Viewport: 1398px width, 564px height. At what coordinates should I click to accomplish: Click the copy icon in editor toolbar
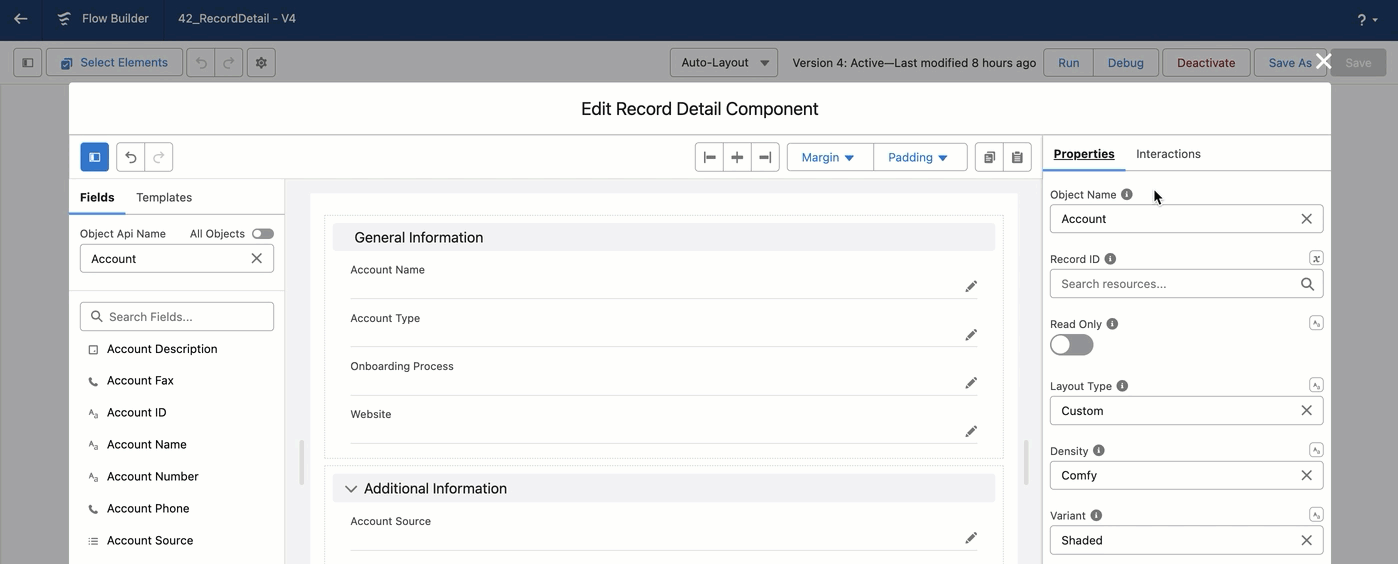(x=989, y=157)
